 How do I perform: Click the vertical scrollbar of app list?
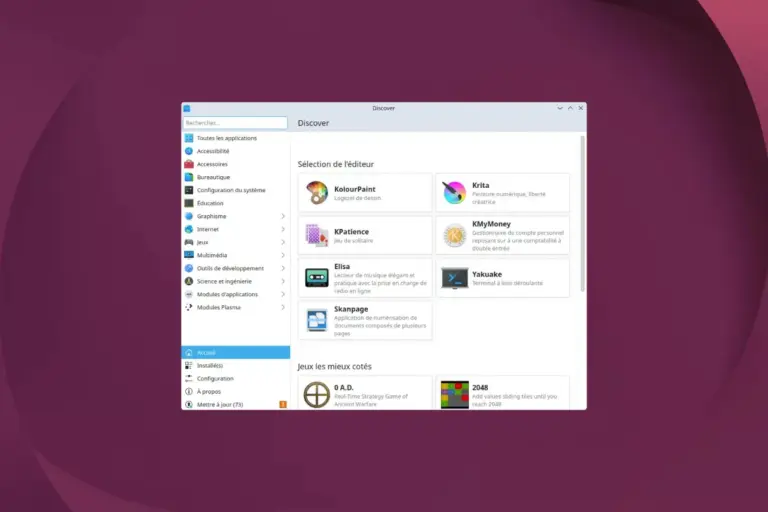pos(582,214)
